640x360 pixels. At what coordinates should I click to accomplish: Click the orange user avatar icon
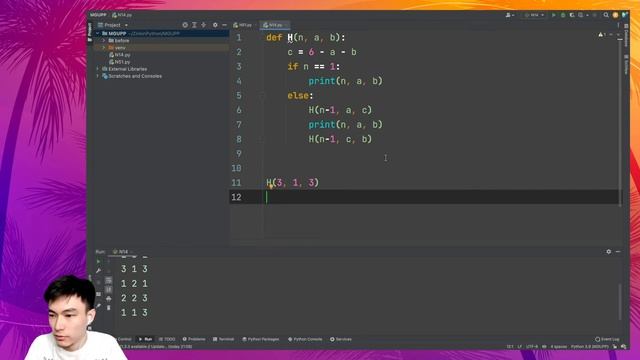pos(615,15)
